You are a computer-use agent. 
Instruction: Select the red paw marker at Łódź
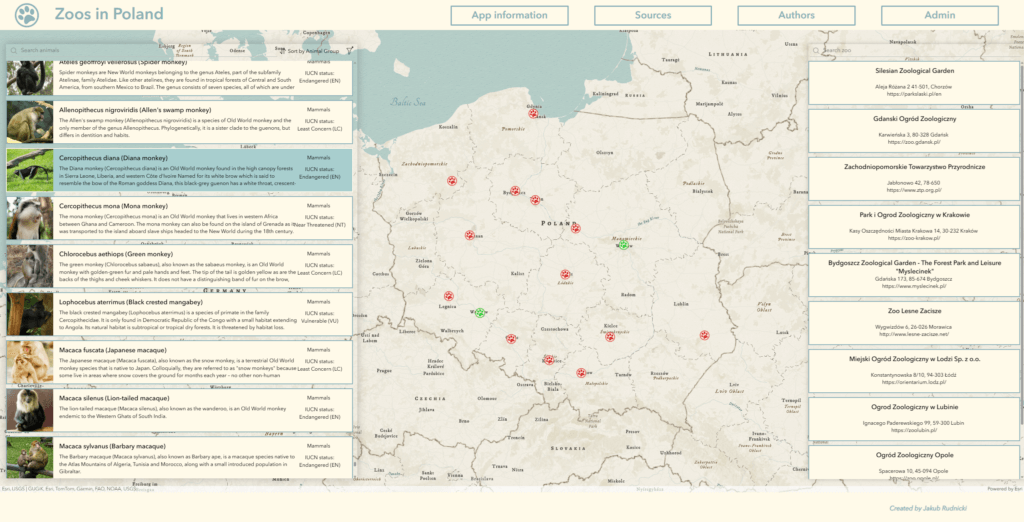(565, 274)
